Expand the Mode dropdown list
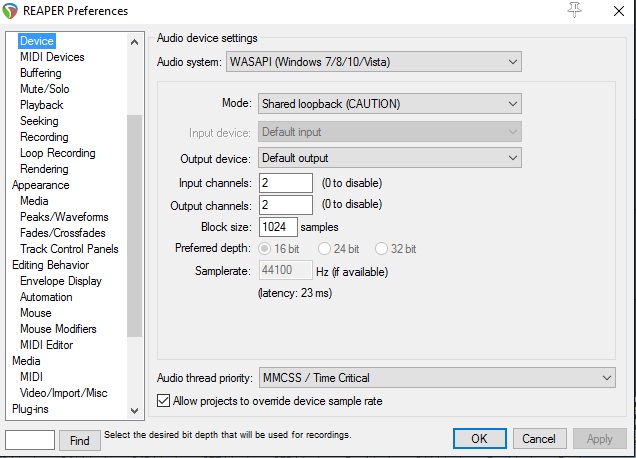Viewport: 636px width, 458px height. click(x=389, y=103)
